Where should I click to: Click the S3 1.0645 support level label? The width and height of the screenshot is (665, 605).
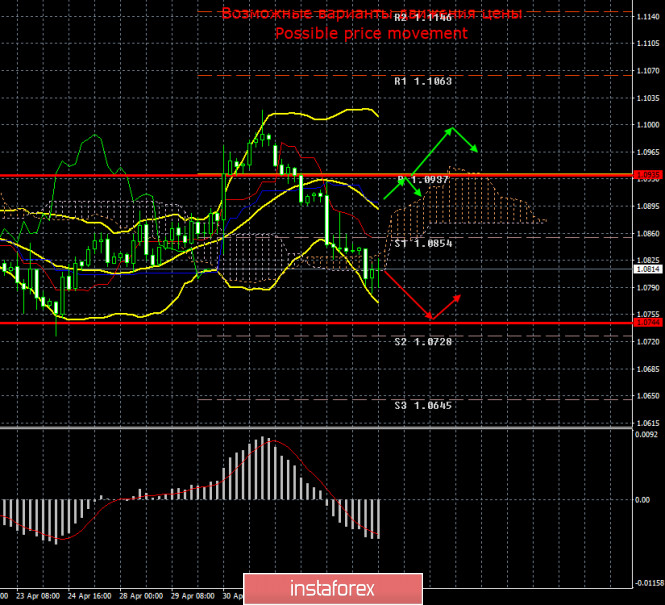click(423, 405)
